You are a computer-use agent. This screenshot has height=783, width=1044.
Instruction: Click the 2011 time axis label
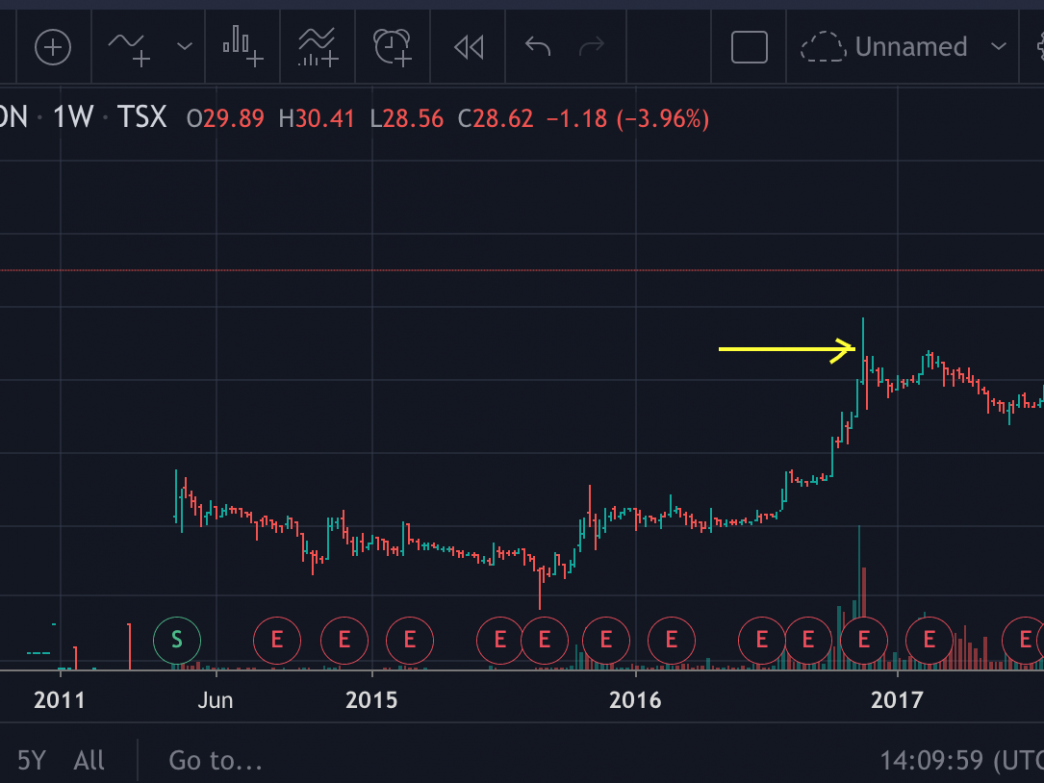[59, 700]
